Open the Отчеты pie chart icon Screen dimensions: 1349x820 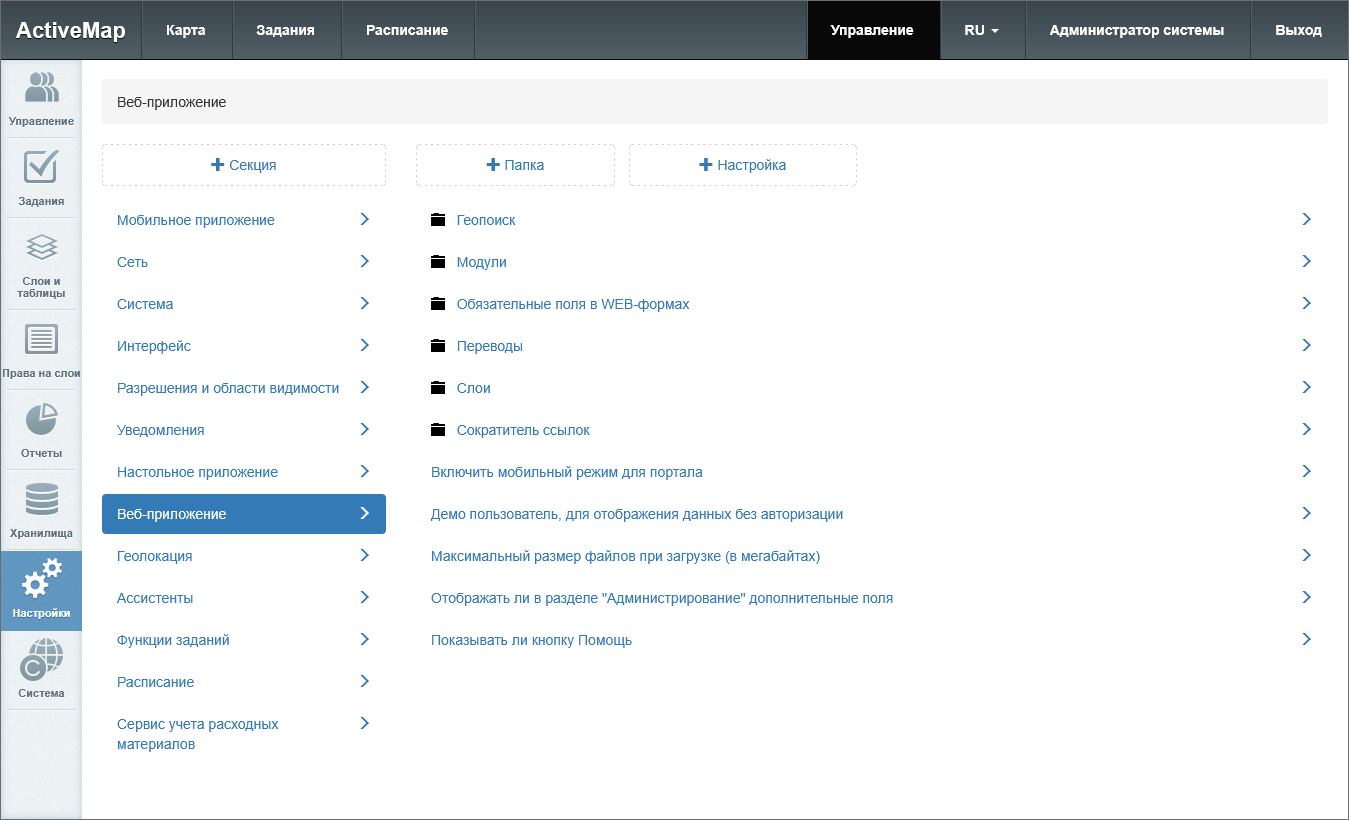point(41,420)
